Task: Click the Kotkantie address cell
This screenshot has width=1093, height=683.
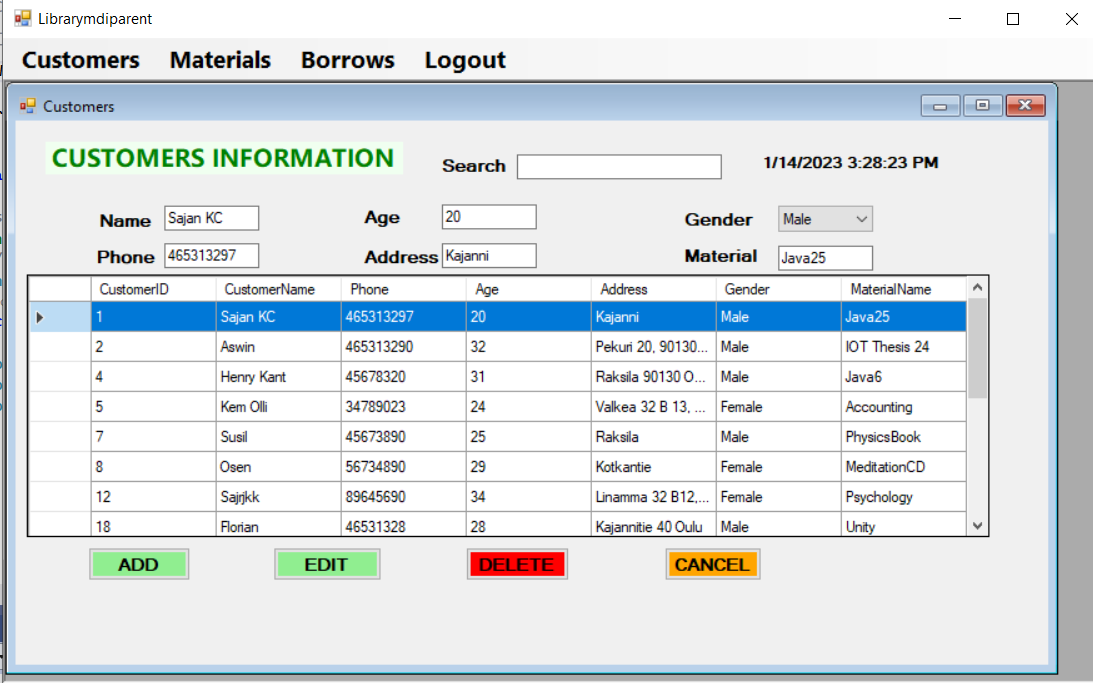Action: (x=653, y=466)
